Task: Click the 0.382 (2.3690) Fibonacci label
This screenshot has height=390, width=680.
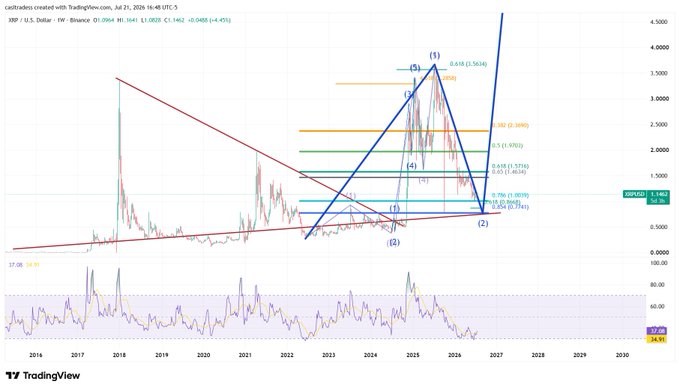Action: click(510, 125)
